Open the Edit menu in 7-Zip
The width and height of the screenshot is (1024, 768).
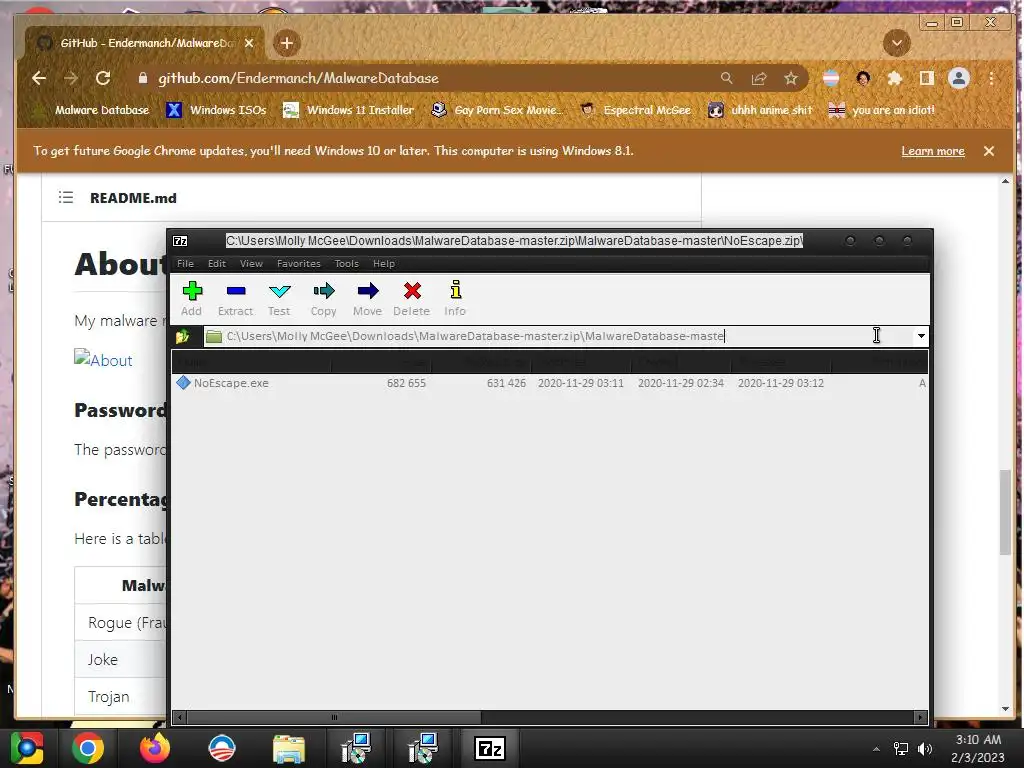point(217,264)
